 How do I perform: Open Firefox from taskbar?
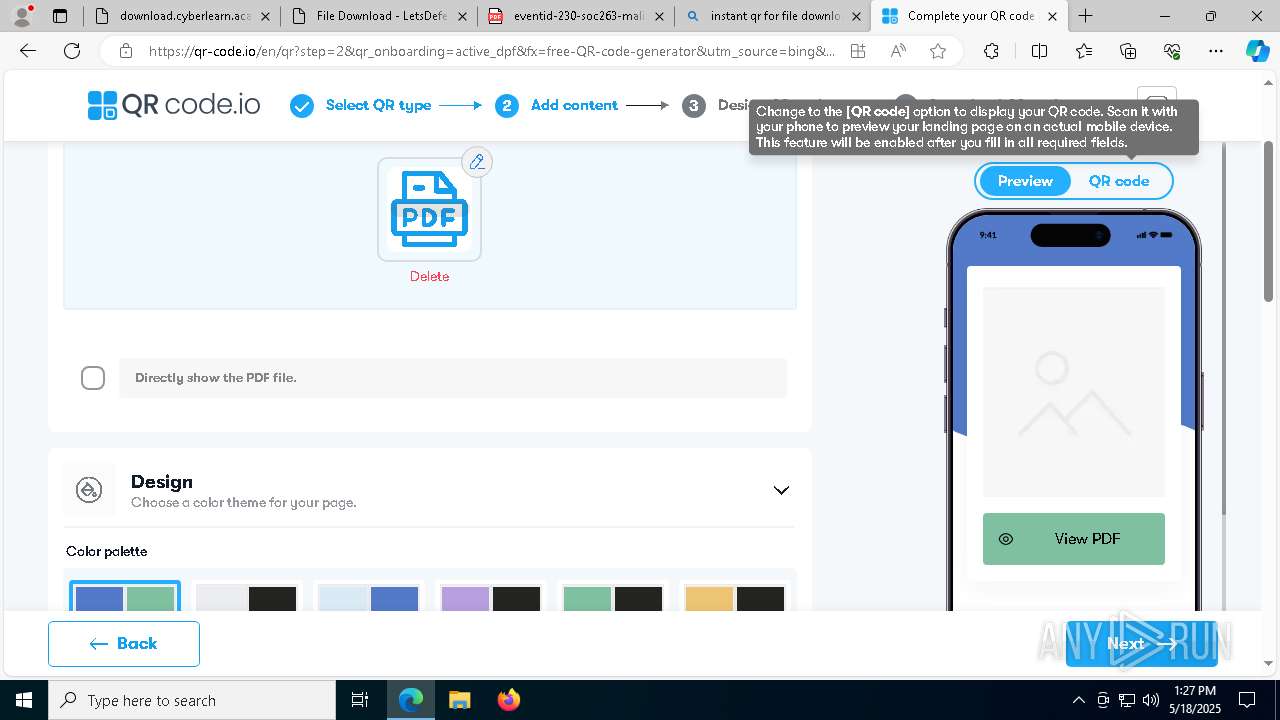click(x=508, y=700)
